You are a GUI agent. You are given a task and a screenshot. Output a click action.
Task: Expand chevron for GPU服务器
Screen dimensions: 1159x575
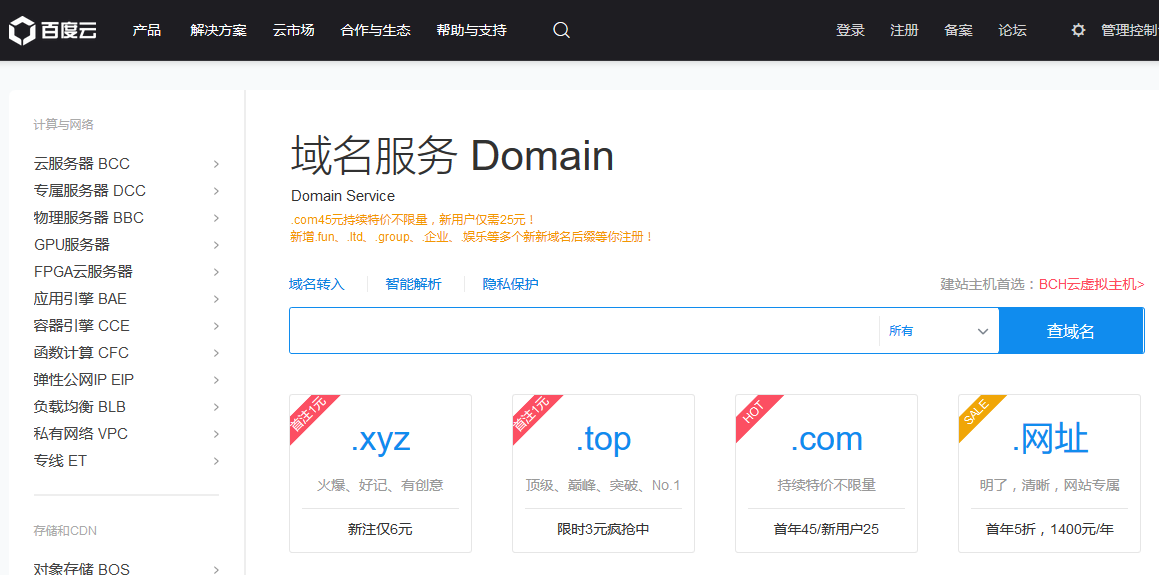216,245
